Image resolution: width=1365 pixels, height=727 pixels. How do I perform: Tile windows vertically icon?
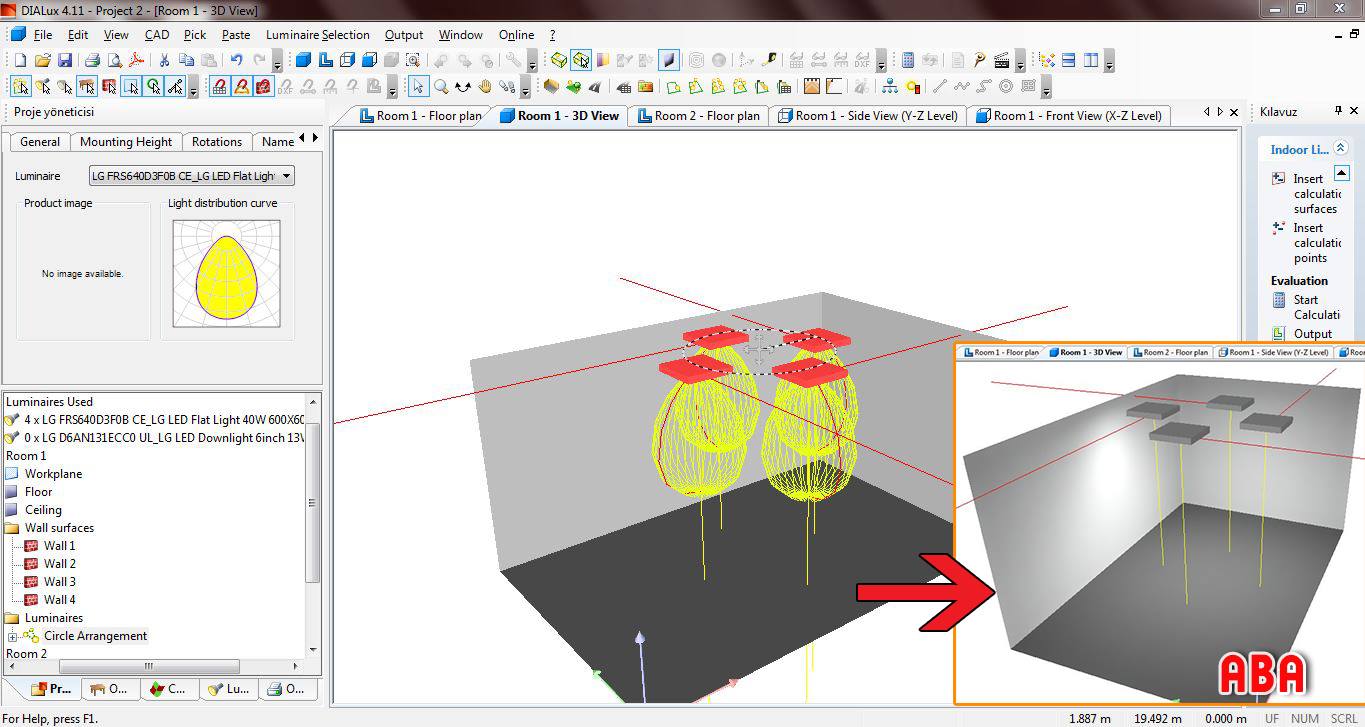tap(1091, 61)
